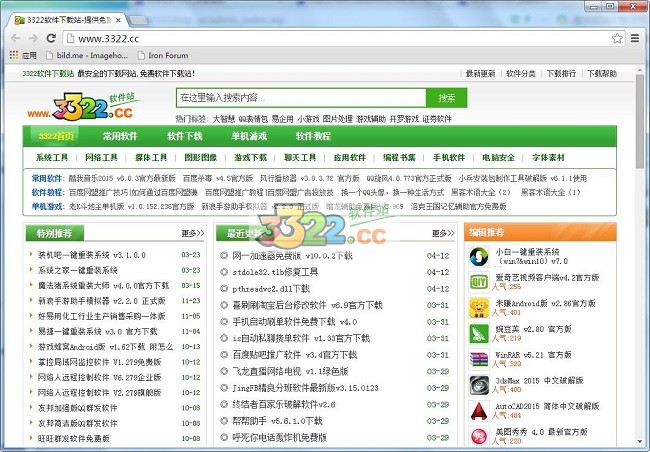Open 电脑安全 category
This screenshot has height=452, width=650.
tap(498, 158)
